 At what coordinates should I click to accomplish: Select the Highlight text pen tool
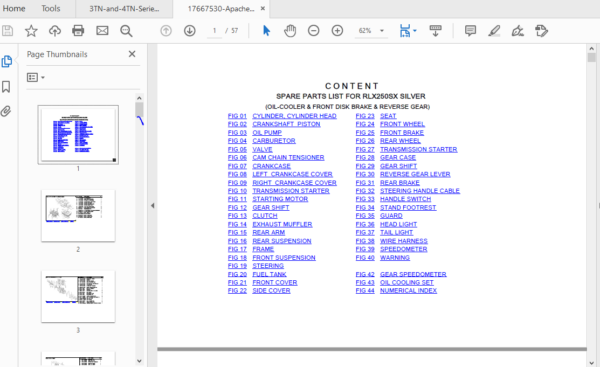494,31
